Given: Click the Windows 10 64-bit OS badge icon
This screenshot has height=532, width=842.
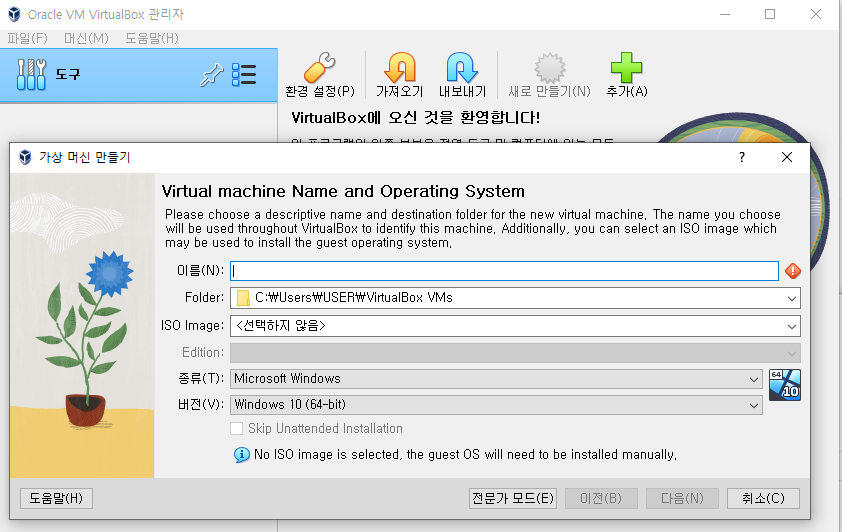Looking at the screenshot, I should 785,385.
